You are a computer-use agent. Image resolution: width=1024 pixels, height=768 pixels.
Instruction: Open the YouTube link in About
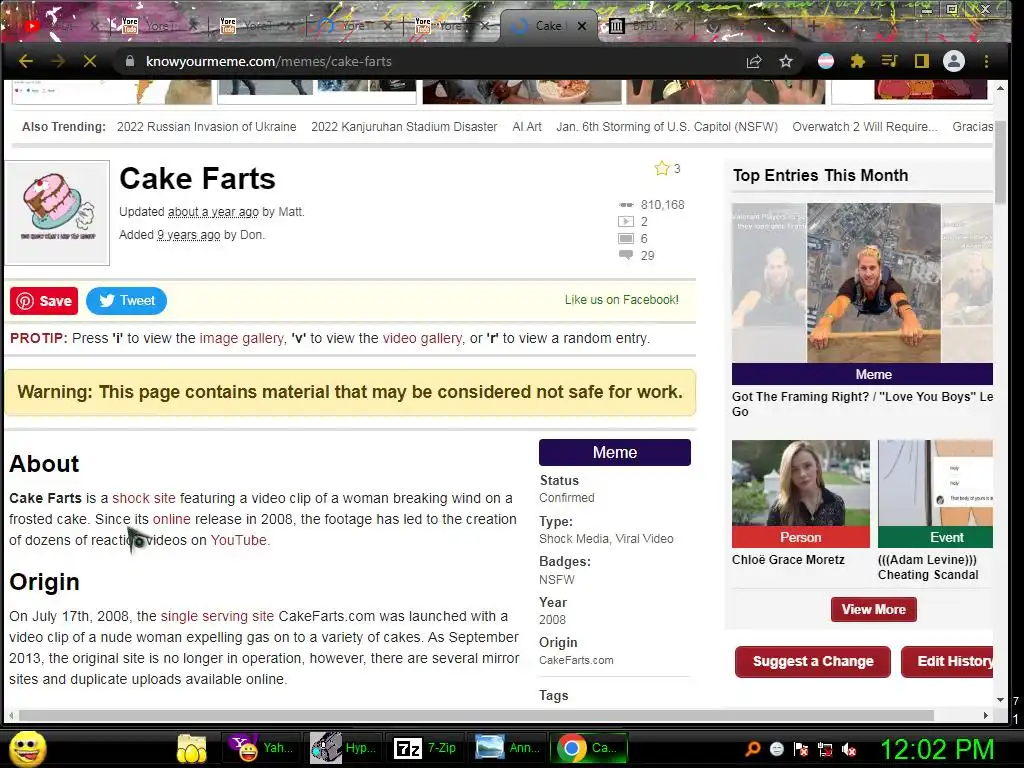pos(238,540)
